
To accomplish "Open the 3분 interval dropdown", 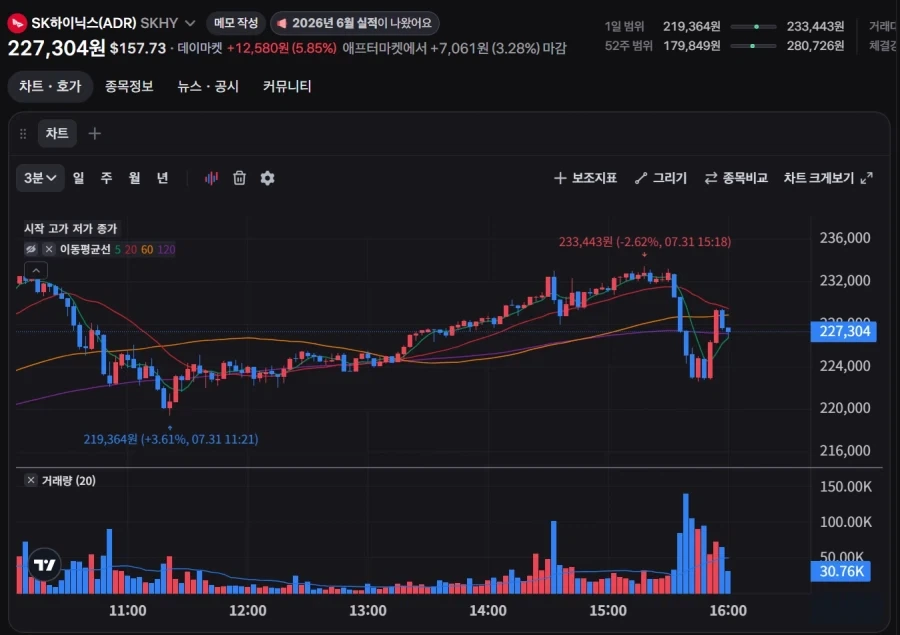I will [x=40, y=178].
